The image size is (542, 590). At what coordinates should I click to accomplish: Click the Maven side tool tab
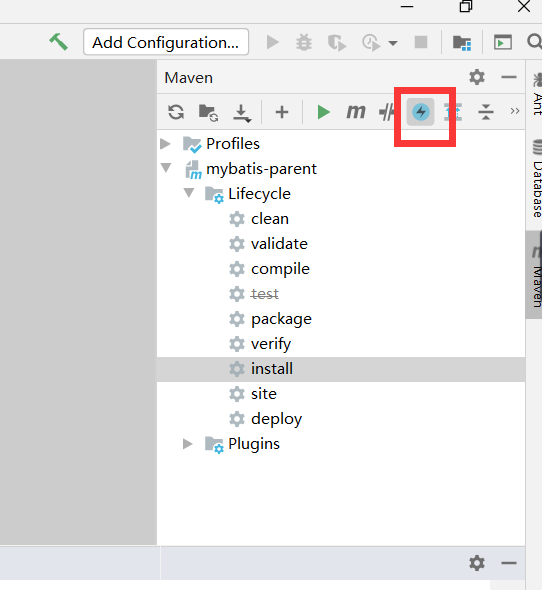point(534,275)
